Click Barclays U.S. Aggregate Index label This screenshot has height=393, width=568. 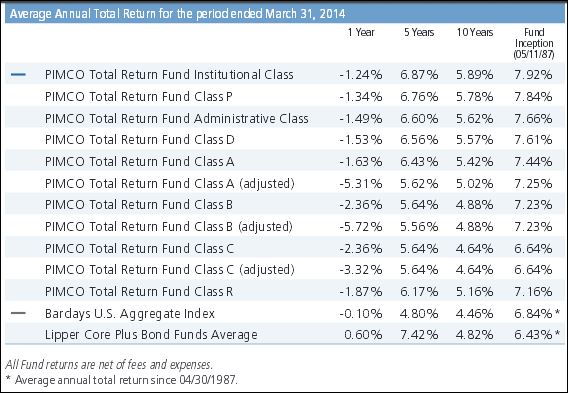130,313
